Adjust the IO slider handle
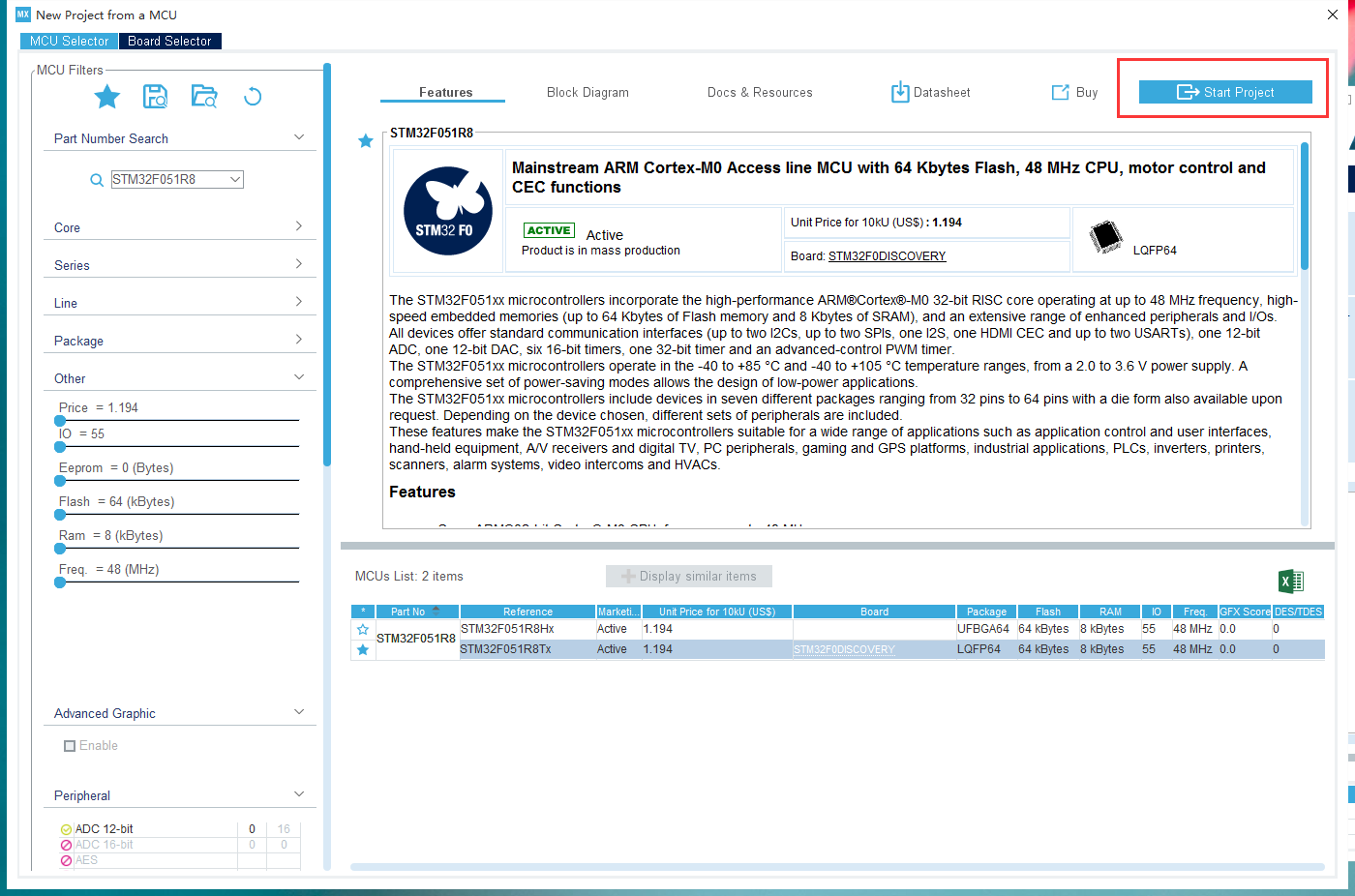The image size is (1355, 896). click(x=60, y=447)
